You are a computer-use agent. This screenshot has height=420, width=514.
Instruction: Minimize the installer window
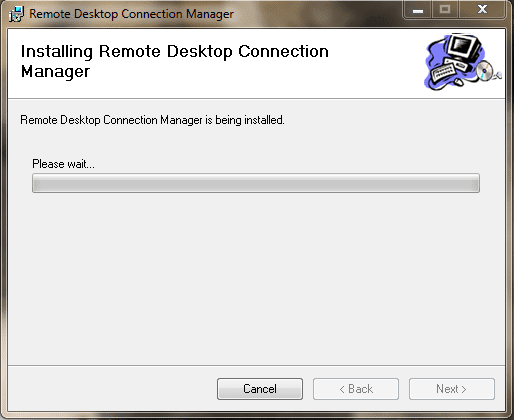418,10
